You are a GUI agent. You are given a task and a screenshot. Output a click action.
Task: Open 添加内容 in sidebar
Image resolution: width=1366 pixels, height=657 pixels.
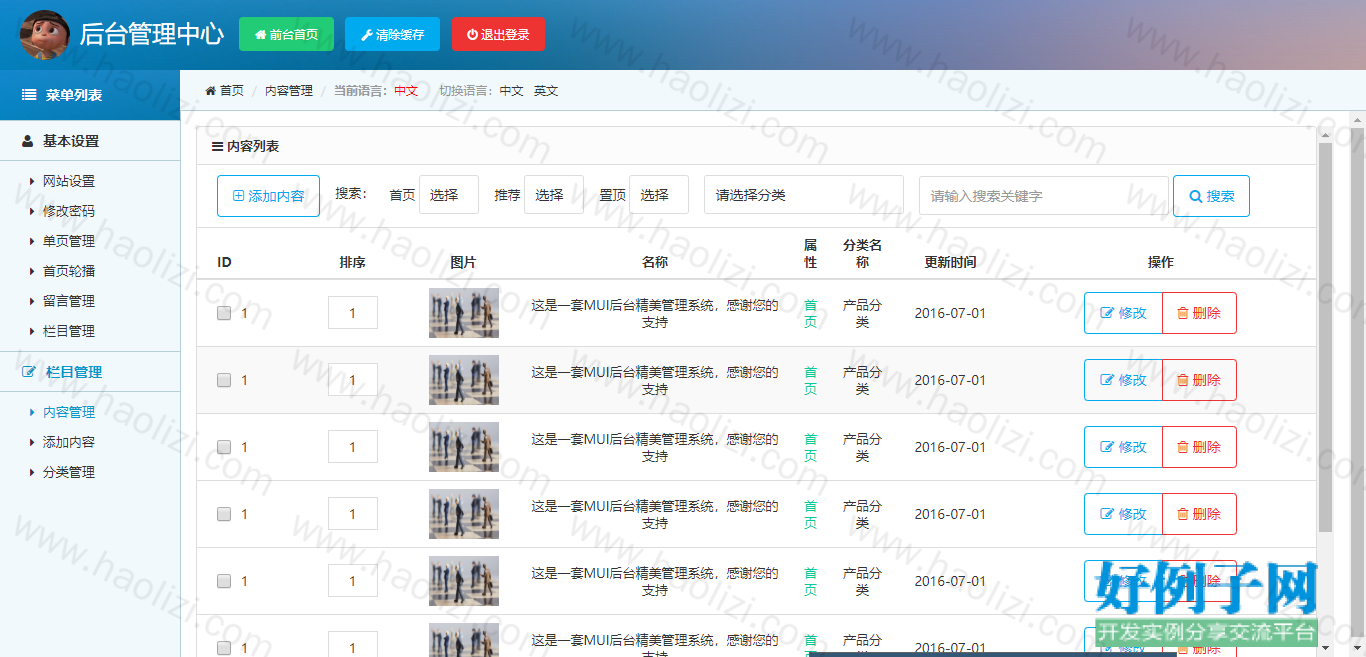69,442
